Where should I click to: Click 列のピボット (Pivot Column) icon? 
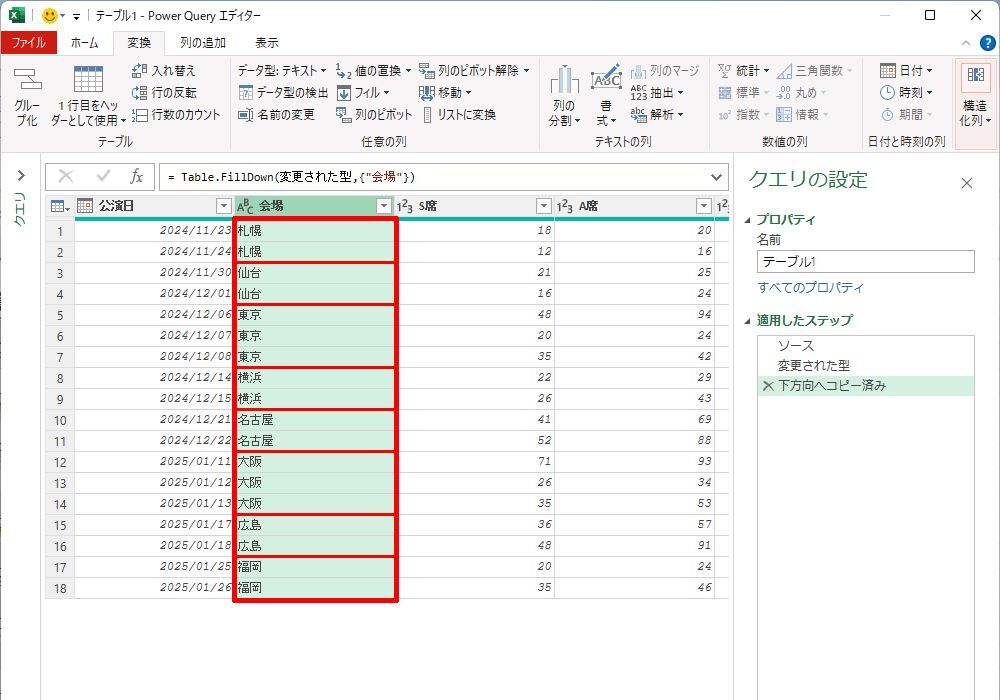(344, 115)
